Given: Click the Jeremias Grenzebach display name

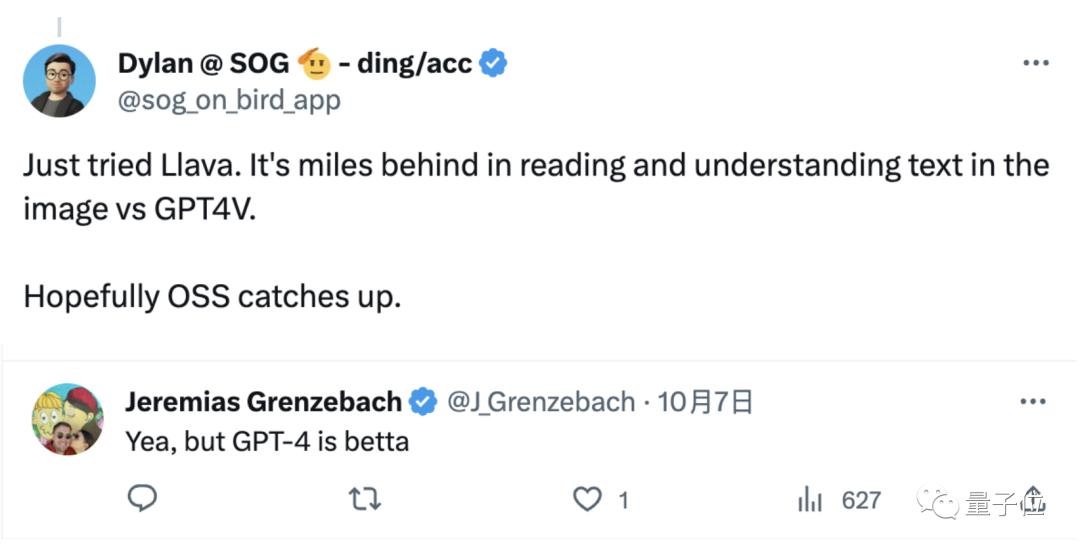Looking at the screenshot, I should (264, 402).
